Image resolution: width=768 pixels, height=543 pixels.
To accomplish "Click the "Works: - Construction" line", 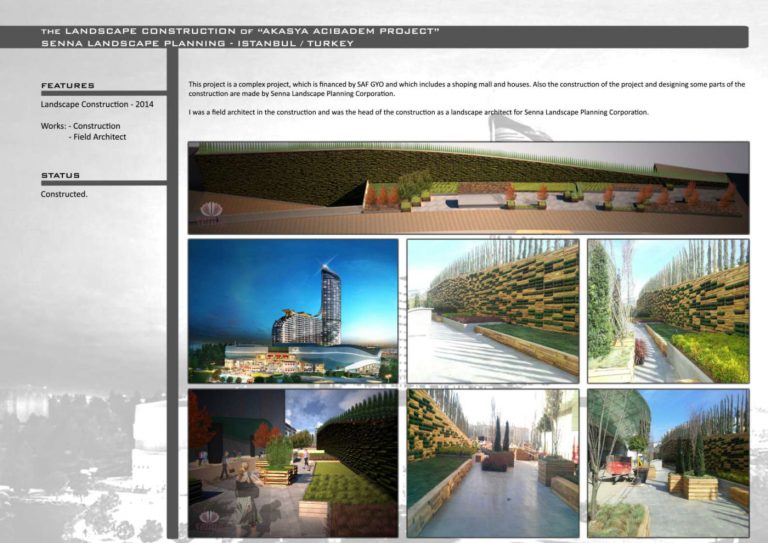I will (x=80, y=126).
